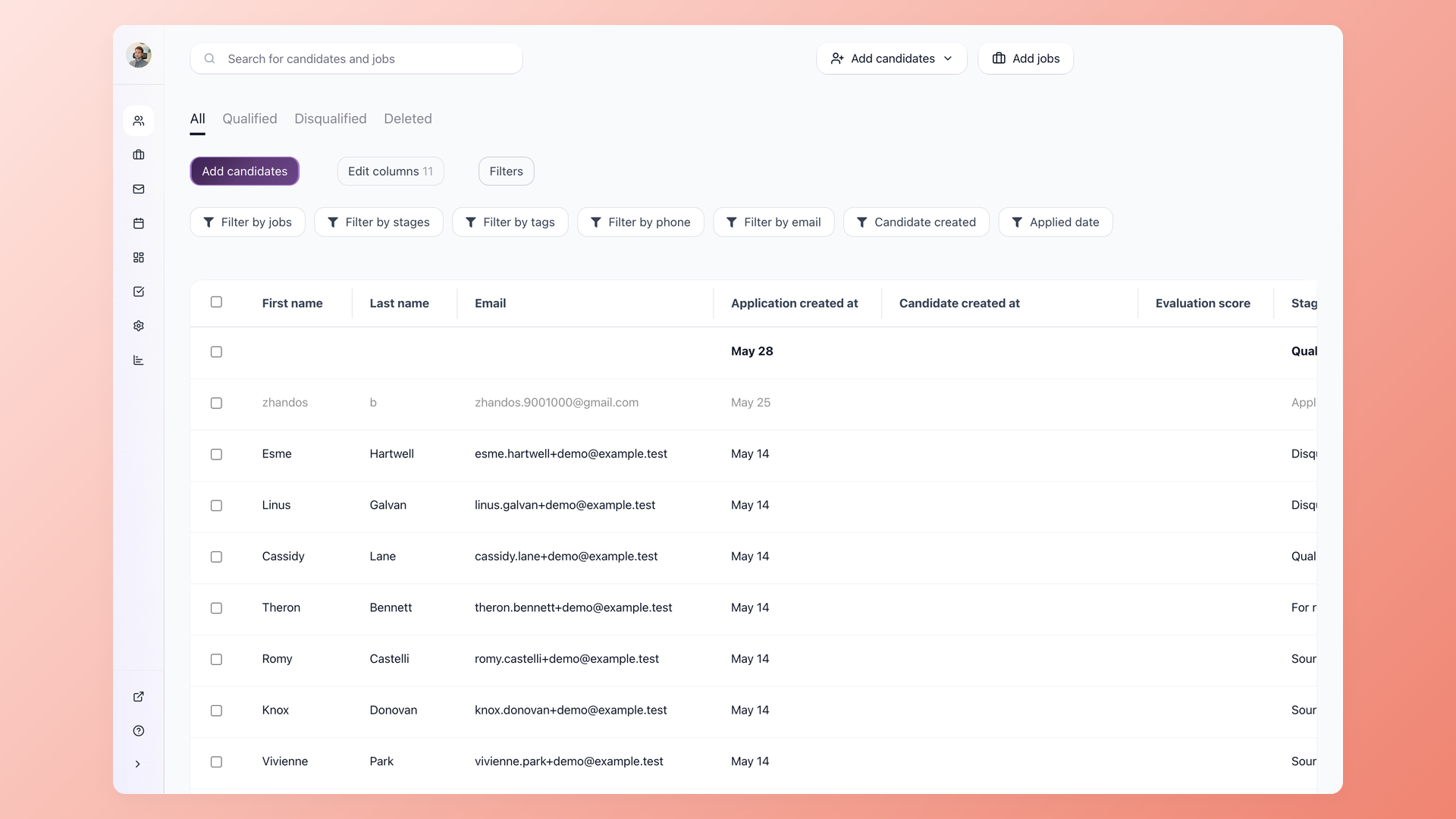Open the Applied date filter dropdown
The image size is (1456, 819).
pyautogui.click(x=1056, y=222)
